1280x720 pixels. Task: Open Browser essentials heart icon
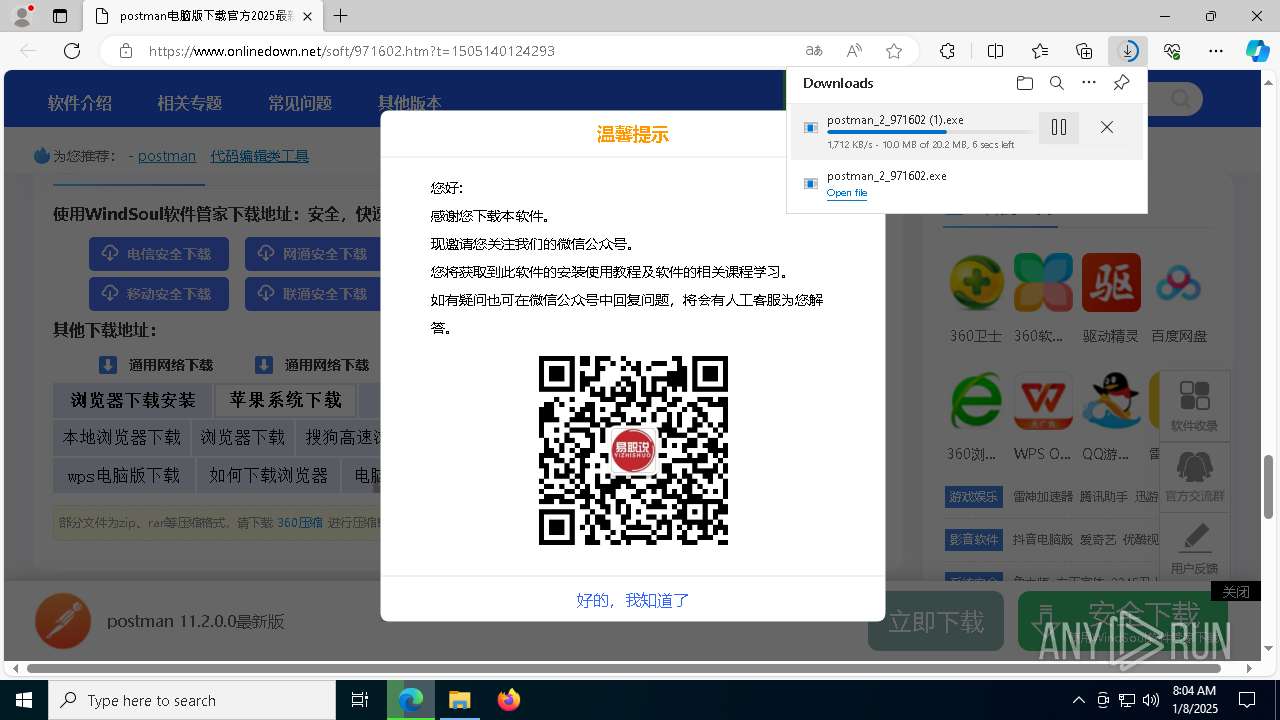click(1172, 51)
